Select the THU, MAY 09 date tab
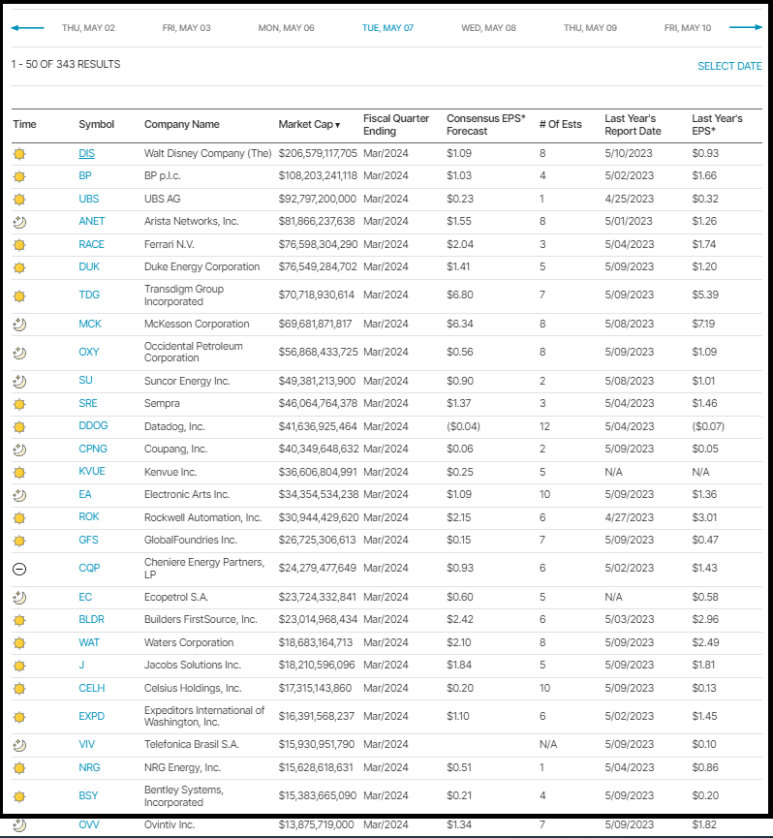773x838 pixels. pos(590,28)
